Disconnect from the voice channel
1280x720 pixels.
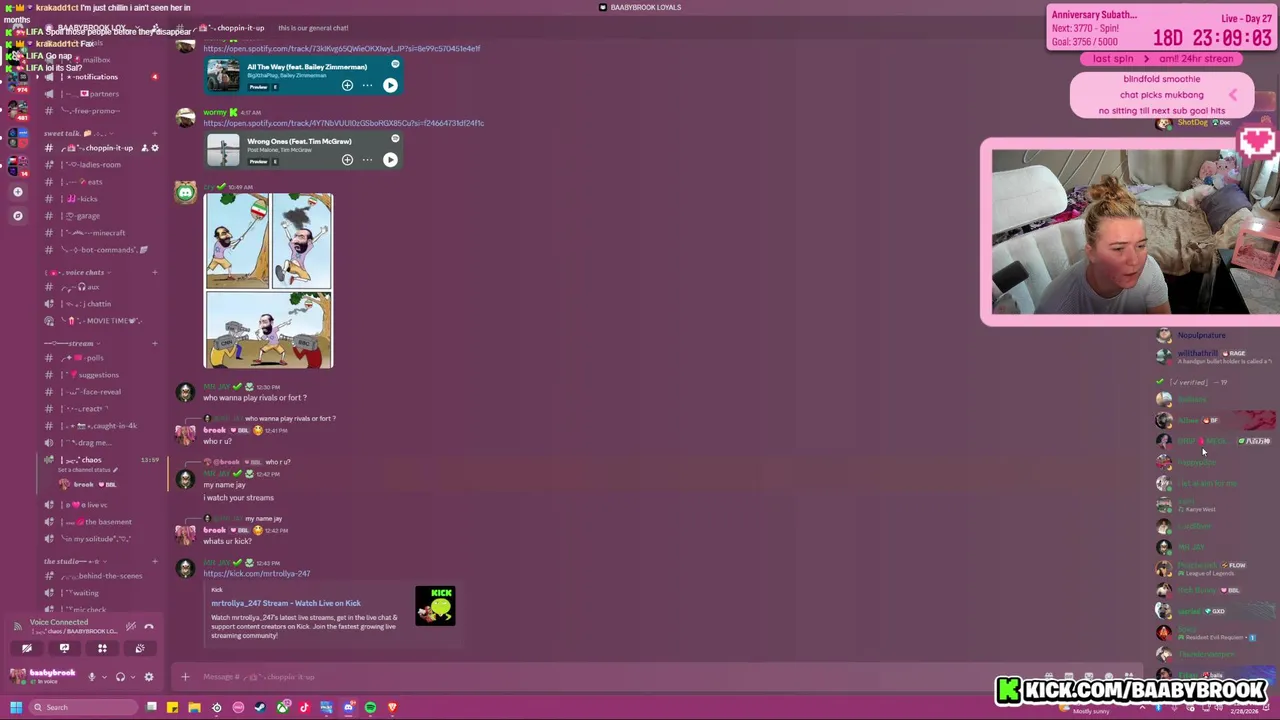click(149, 627)
